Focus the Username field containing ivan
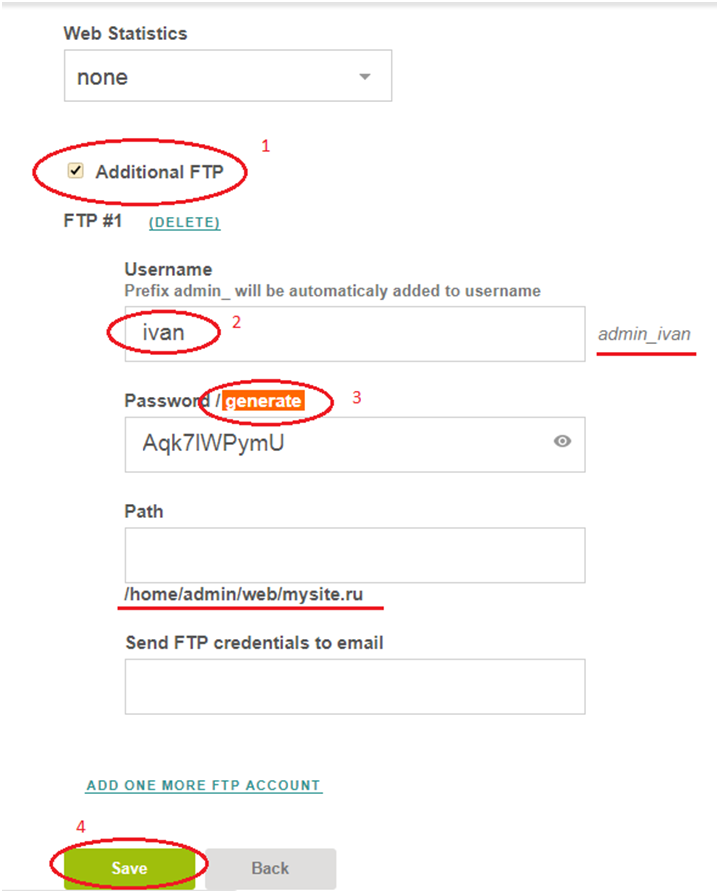The width and height of the screenshot is (719, 893). tap(354, 333)
